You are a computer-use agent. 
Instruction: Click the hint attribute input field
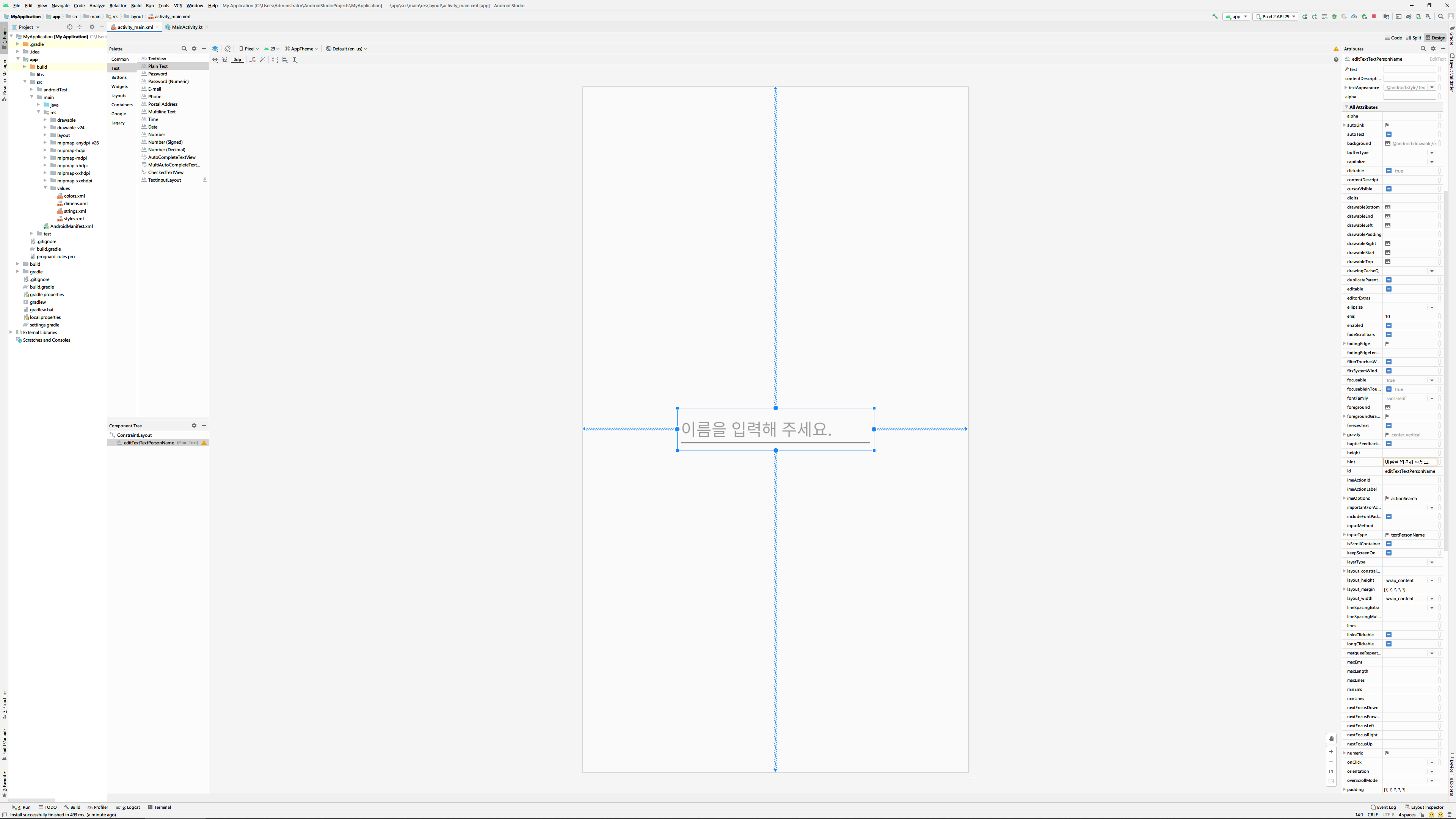pyautogui.click(x=1409, y=462)
